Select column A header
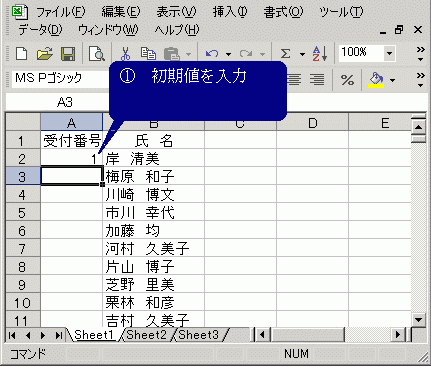 [71, 123]
